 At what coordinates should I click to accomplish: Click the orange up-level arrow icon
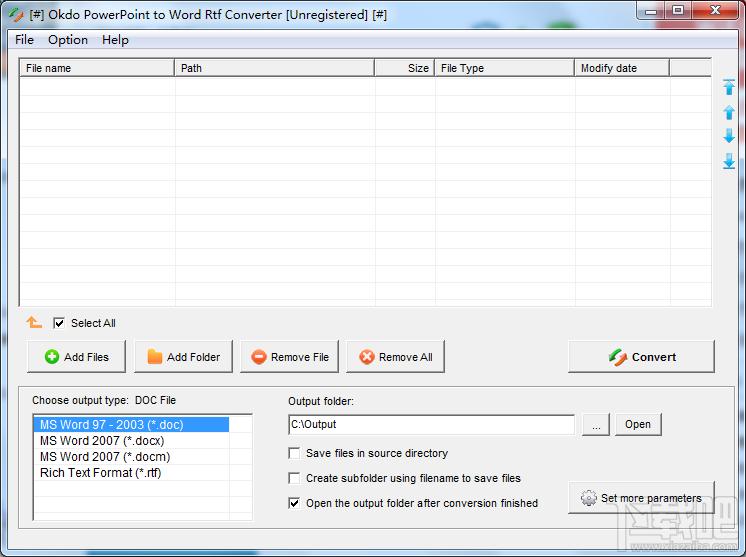coord(34,322)
